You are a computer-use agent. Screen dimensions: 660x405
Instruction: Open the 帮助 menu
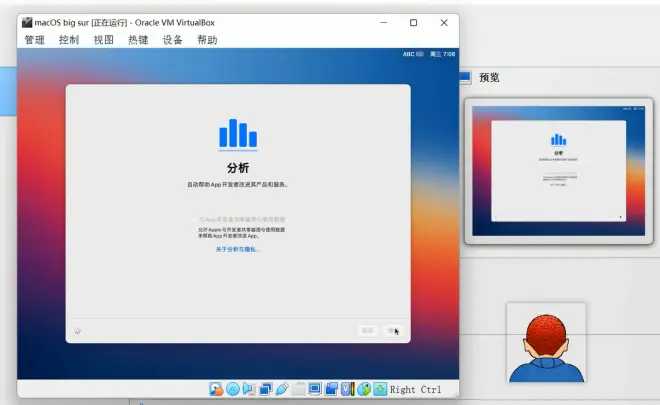[x=207, y=40]
